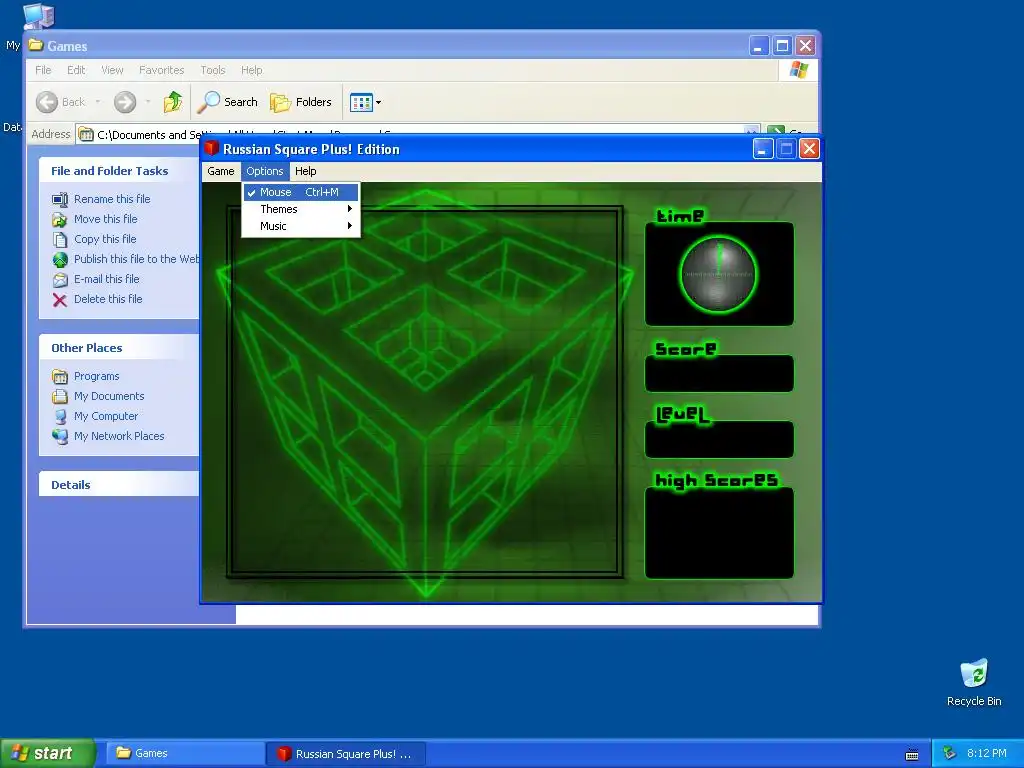Toggle the checked Mouse option in Options menu
Screen dimensions: 1024x768
tap(300, 192)
